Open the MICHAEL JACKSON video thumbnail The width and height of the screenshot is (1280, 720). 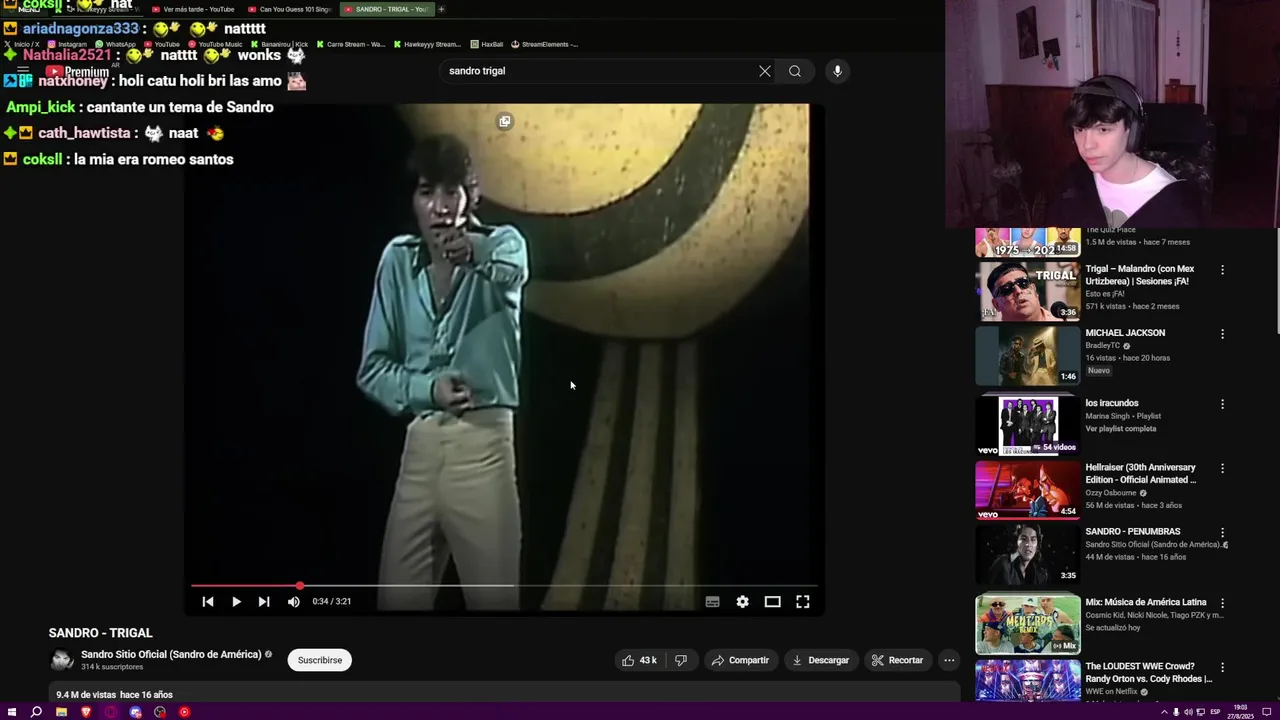(x=1028, y=356)
